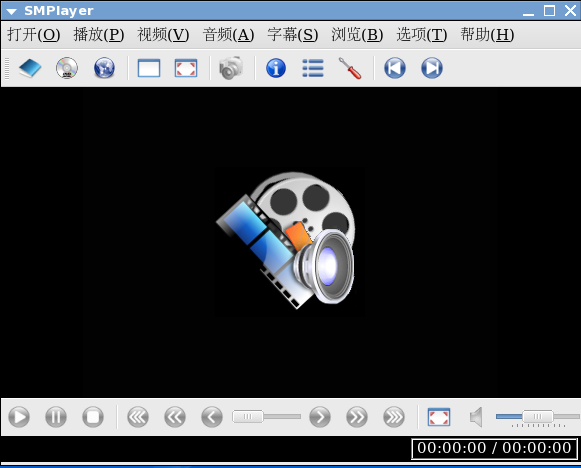581x468 pixels.
Task: Go to previous track in toolbar
Action: click(395, 68)
